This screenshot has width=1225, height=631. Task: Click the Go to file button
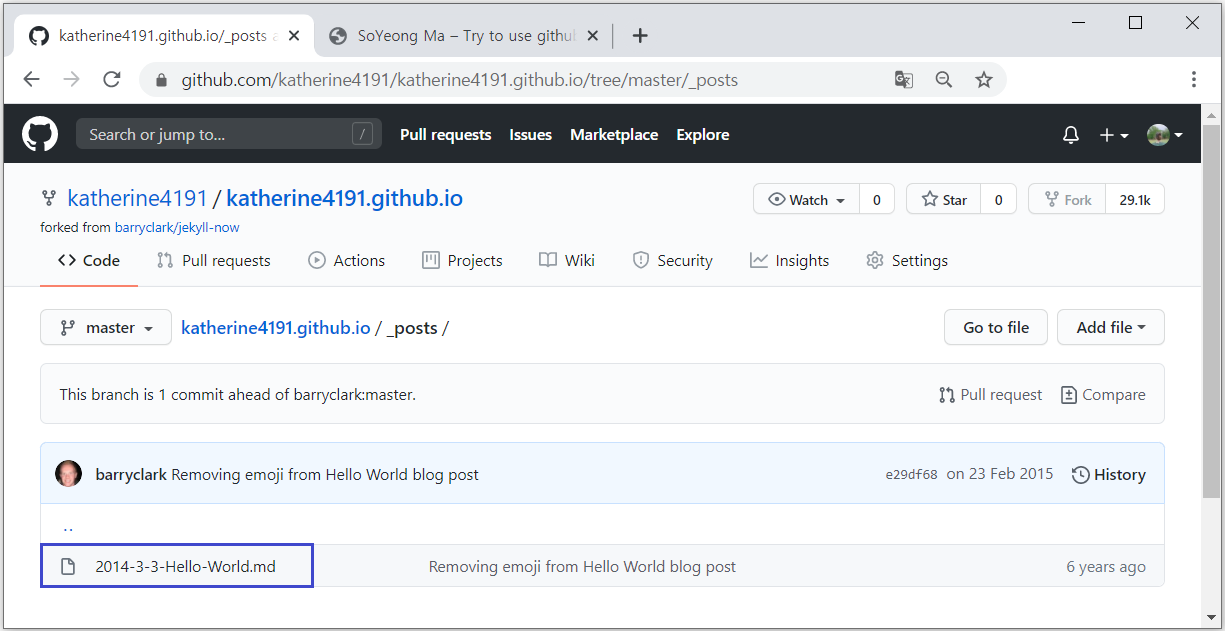click(x=995, y=327)
